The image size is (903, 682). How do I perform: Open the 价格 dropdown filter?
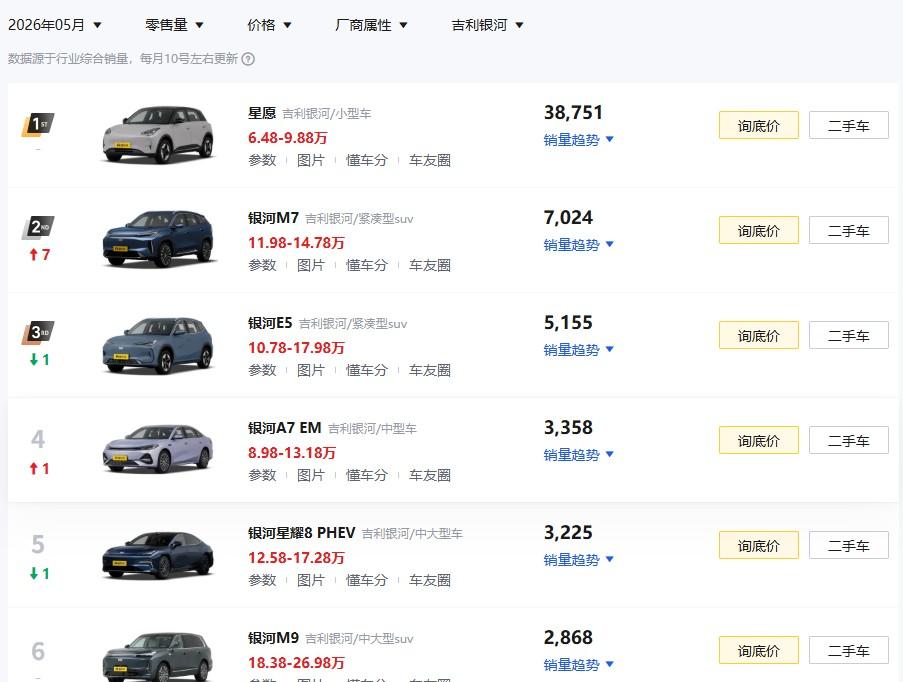269,25
